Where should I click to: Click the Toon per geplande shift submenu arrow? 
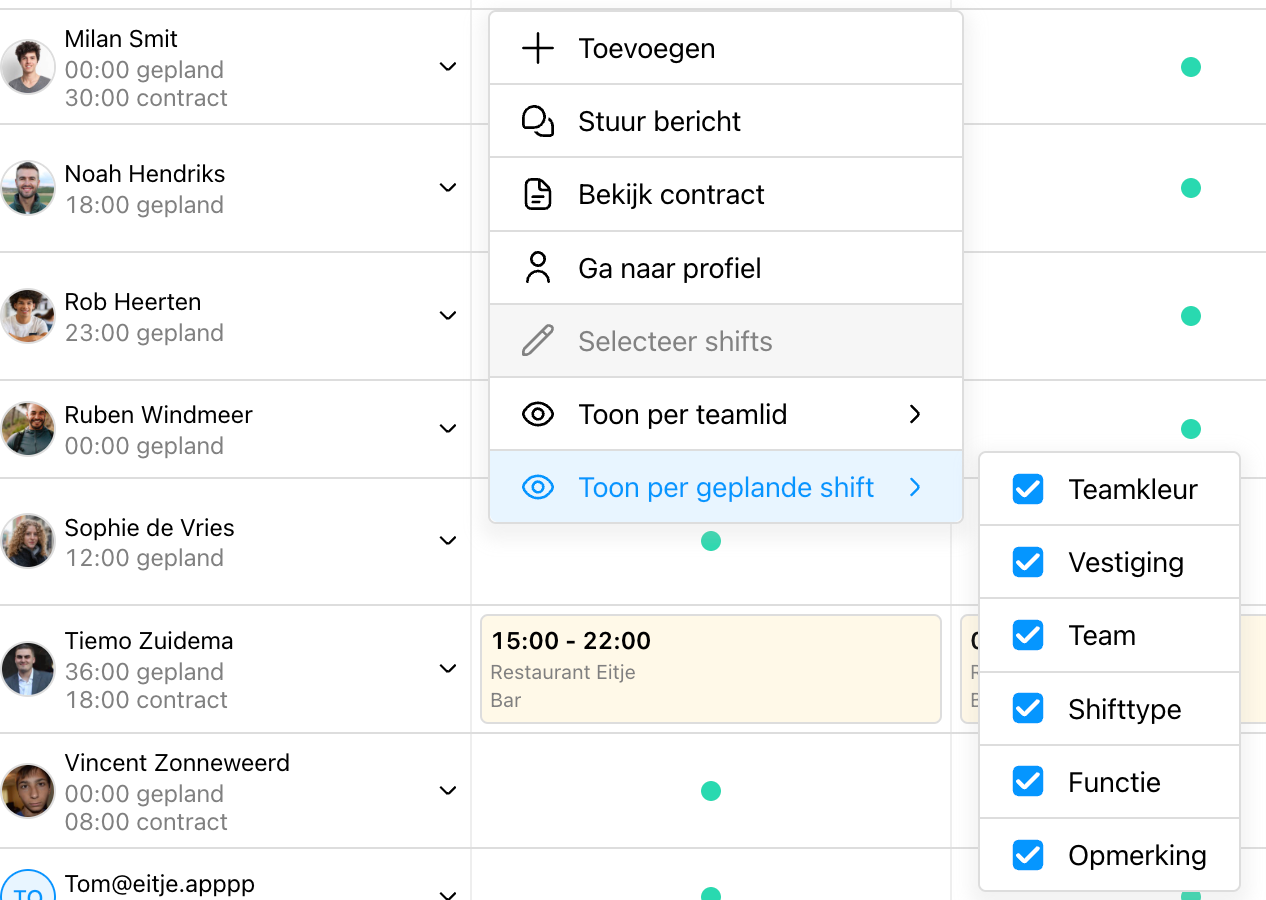tap(915, 487)
